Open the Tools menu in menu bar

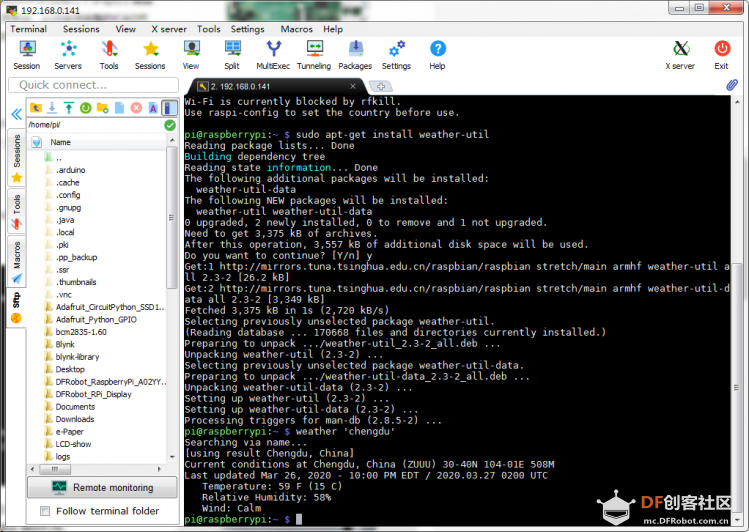pyautogui.click(x=209, y=29)
